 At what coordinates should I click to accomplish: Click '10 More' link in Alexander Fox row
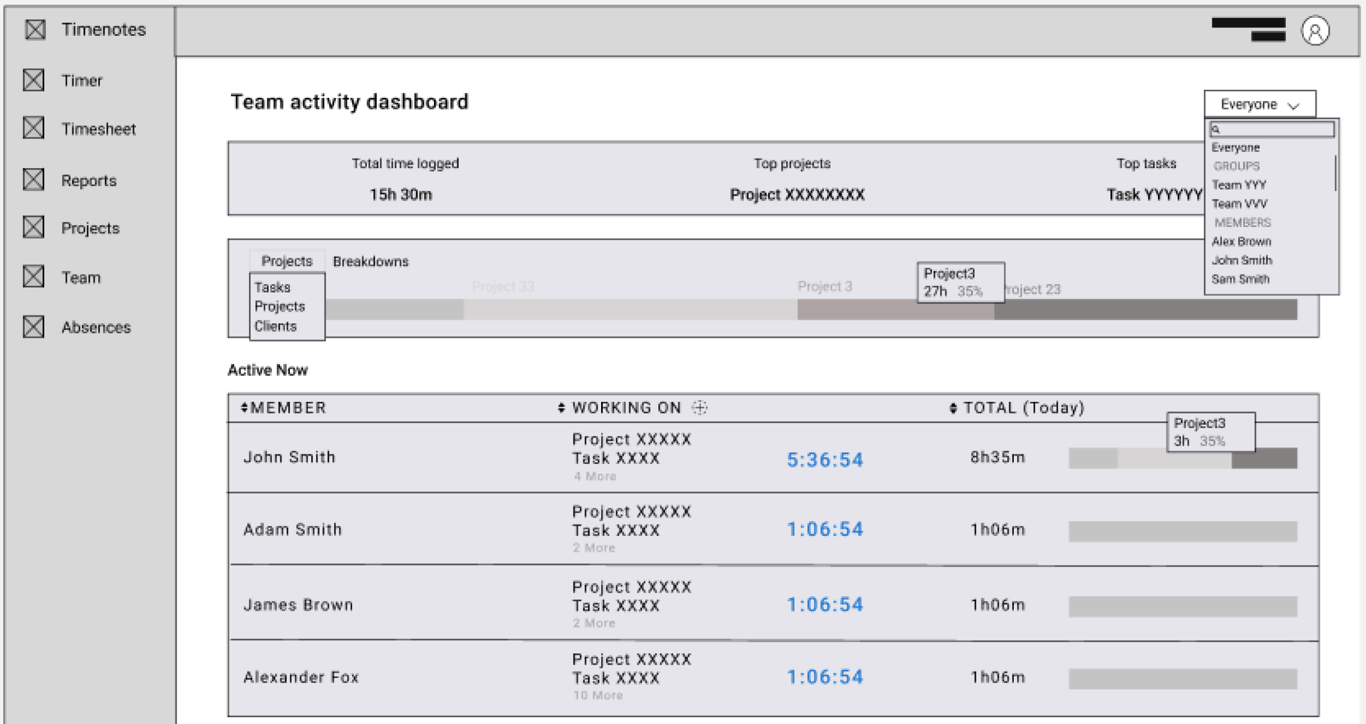tap(598, 695)
